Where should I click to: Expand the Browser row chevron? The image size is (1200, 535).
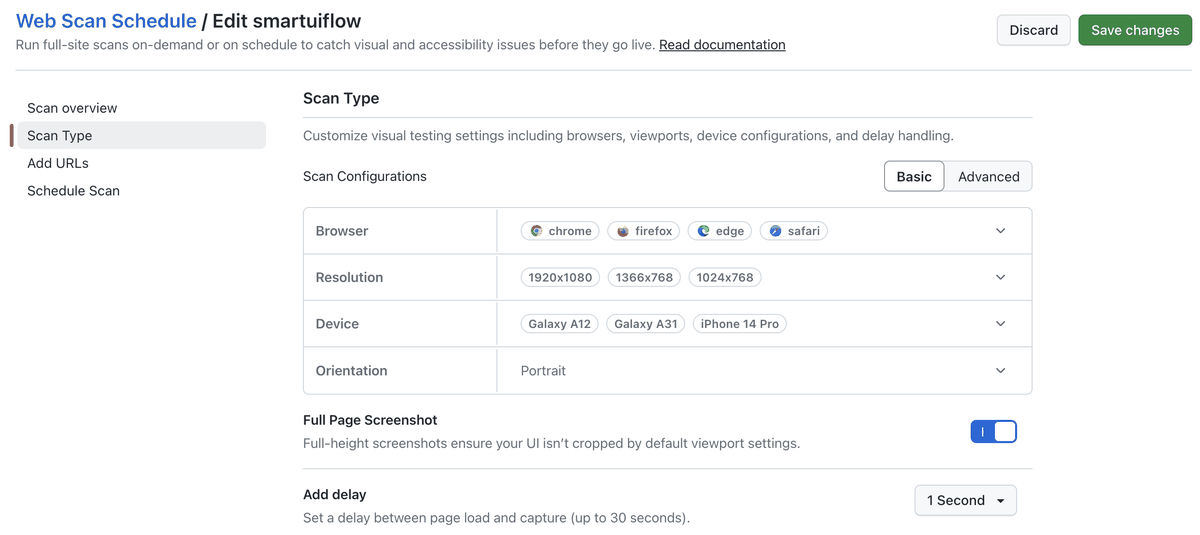[x=1000, y=231]
